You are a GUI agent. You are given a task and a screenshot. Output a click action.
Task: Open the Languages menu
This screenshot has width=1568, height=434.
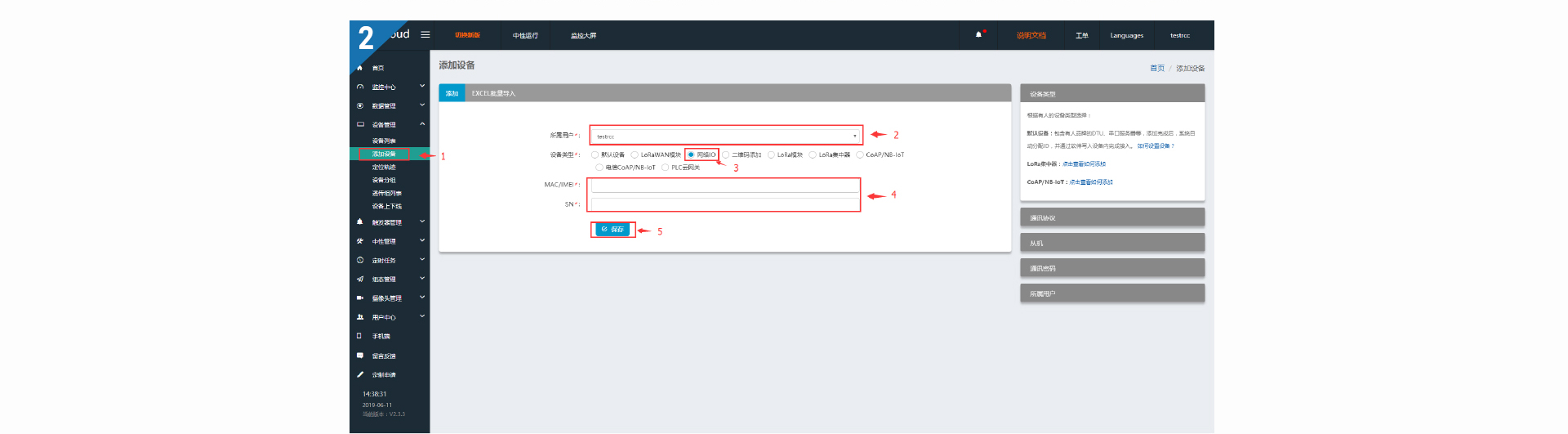pos(1126,35)
